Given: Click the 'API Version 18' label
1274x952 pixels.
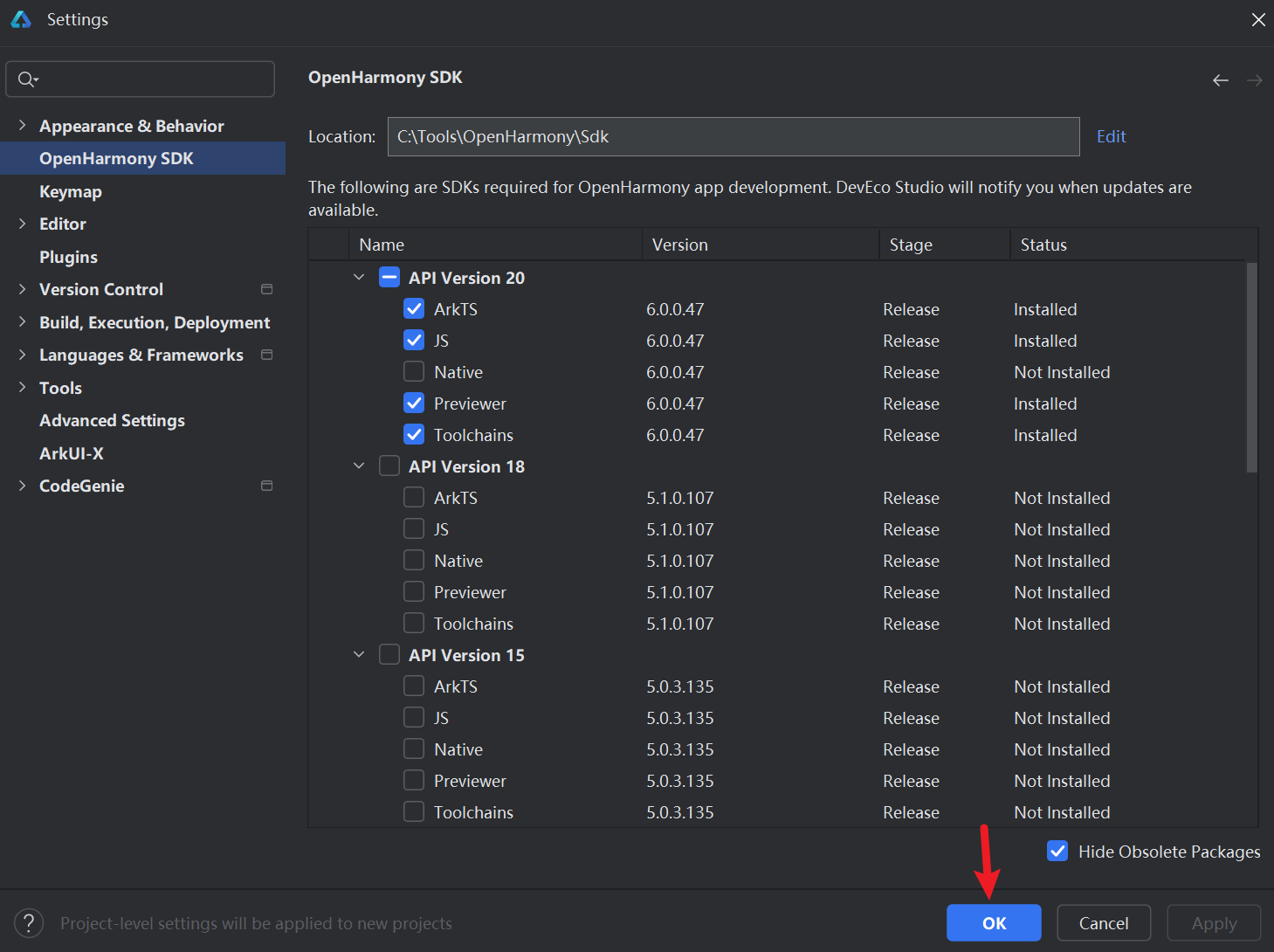Looking at the screenshot, I should coord(466,466).
